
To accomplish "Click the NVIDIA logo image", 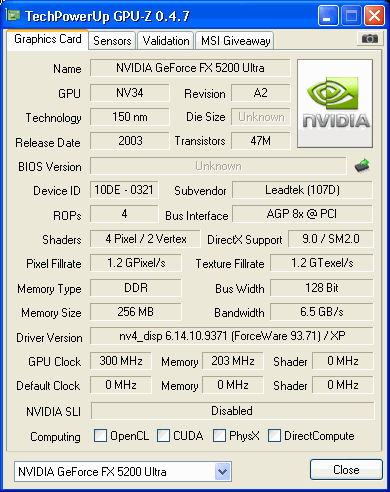I will (335, 103).
